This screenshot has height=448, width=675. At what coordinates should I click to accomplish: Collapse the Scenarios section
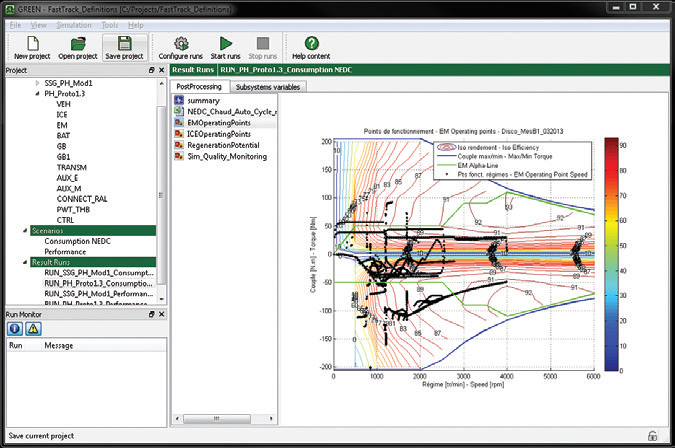tap(25, 231)
